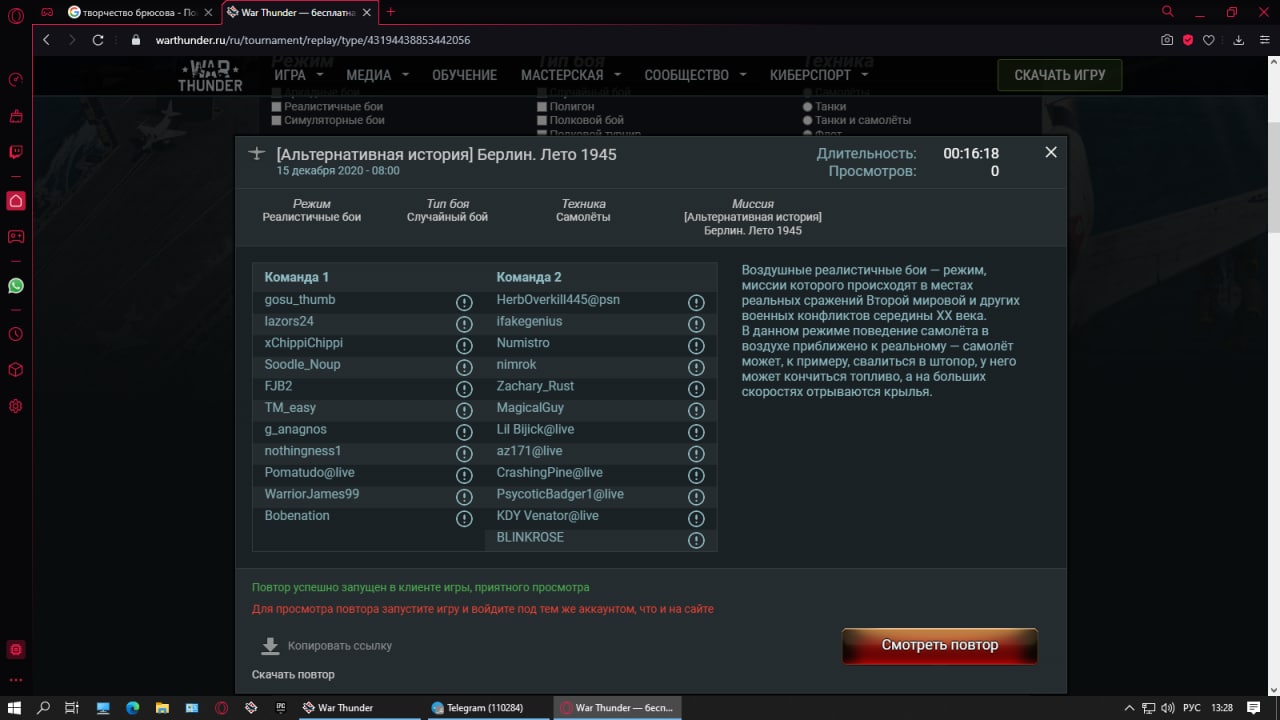Click the РУС language indicator
This screenshot has width=1280, height=720.
click(x=1192, y=708)
